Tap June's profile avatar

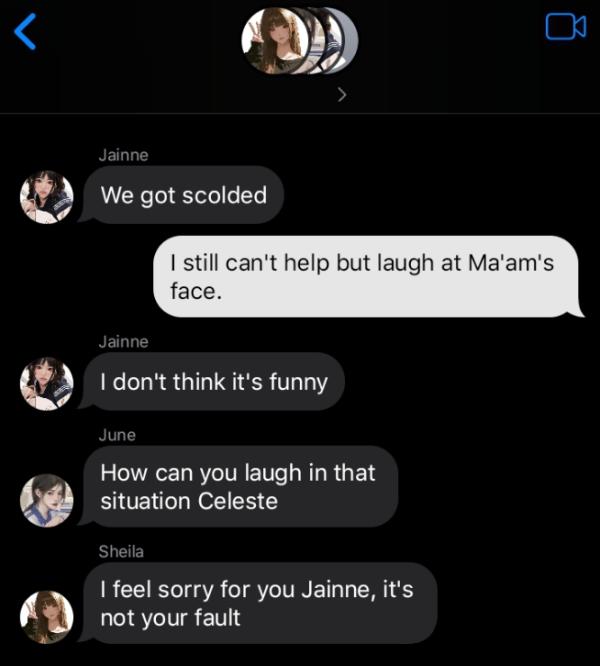click(47, 499)
